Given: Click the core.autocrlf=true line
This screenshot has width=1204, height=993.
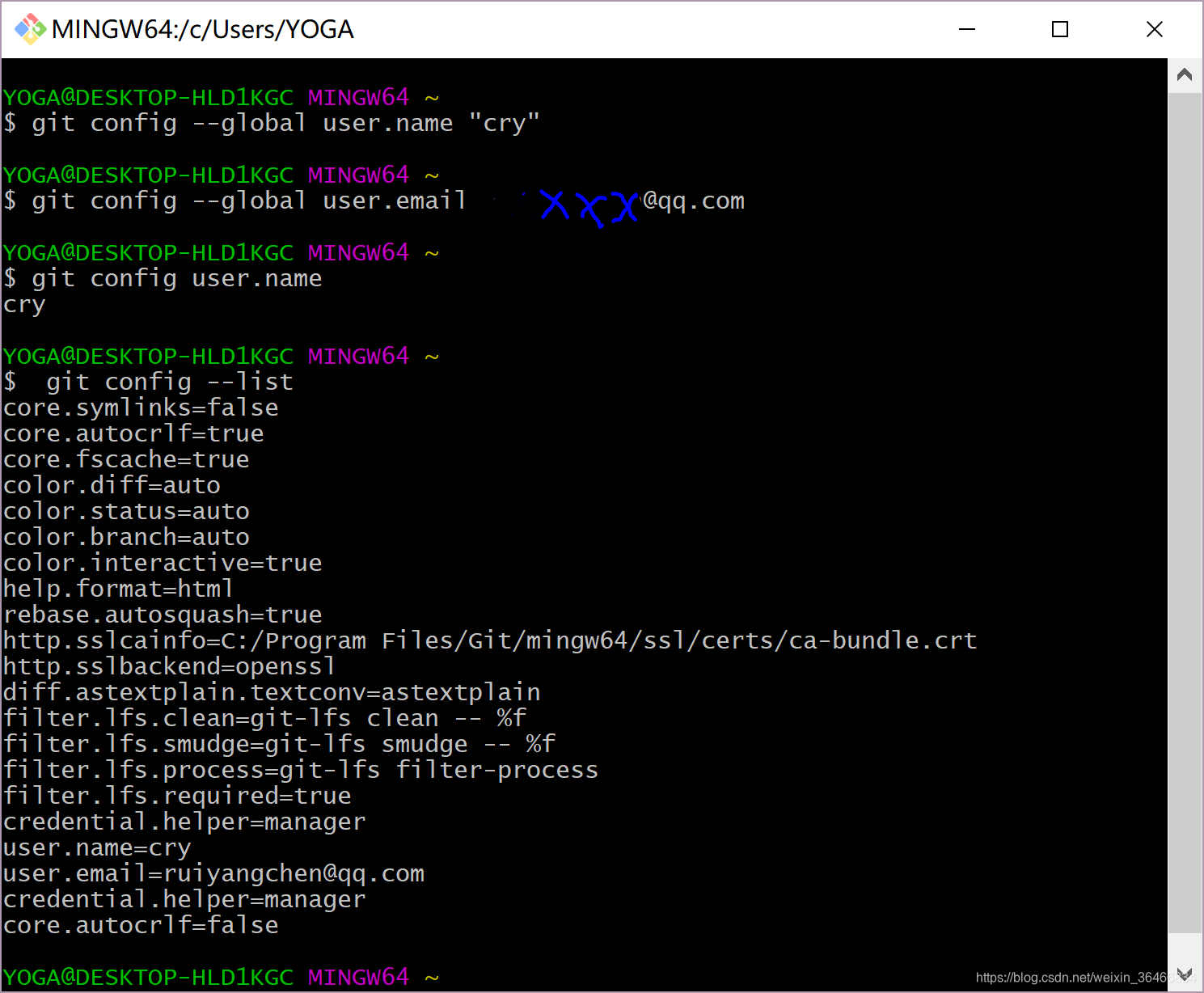Looking at the screenshot, I should [x=134, y=434].
